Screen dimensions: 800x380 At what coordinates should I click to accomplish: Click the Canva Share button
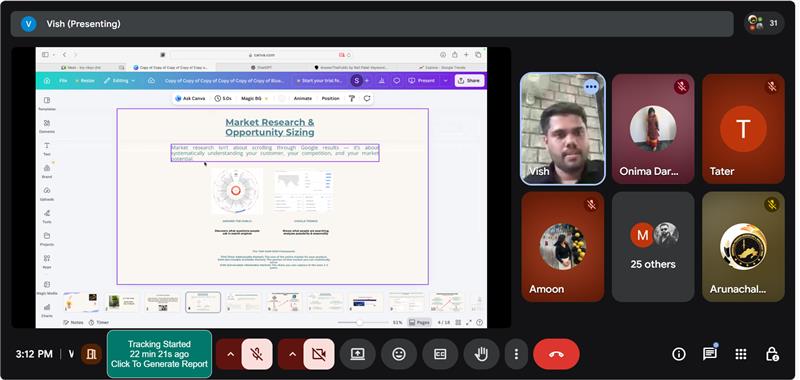point(469,81)
